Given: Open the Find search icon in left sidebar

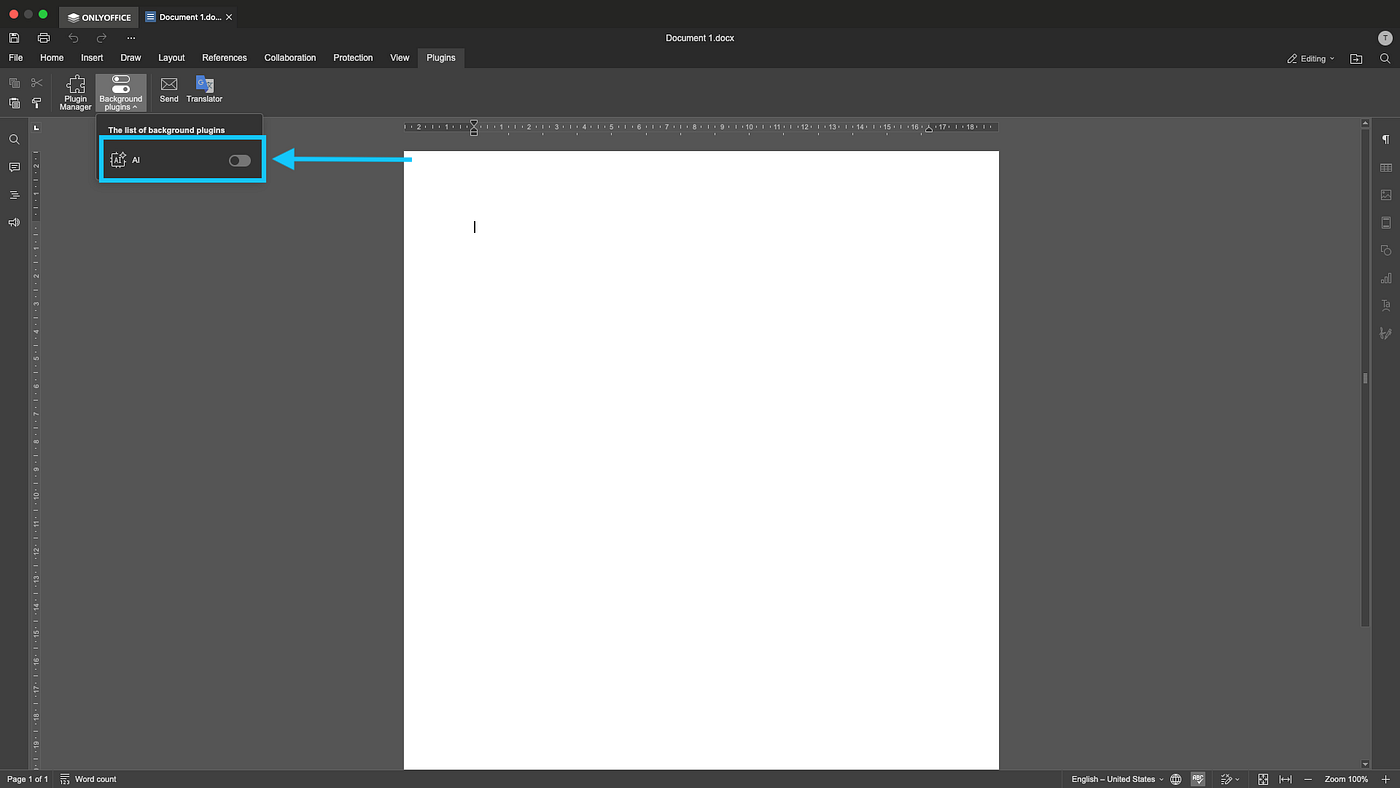Looking at the screenshot, I should coord(14,140).
